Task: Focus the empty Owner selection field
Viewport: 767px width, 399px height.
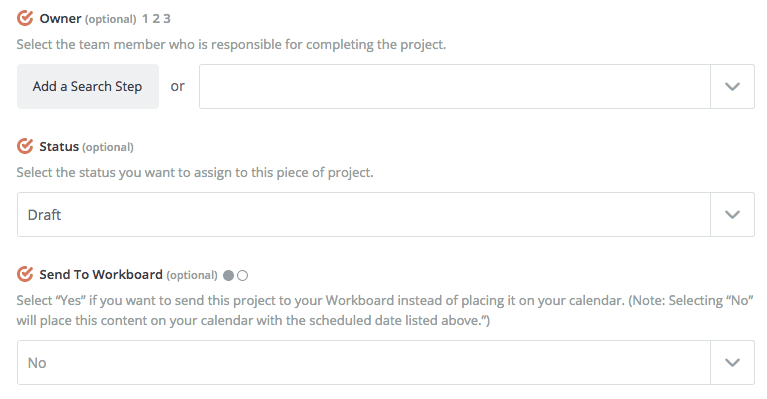Action: (454, 87)
